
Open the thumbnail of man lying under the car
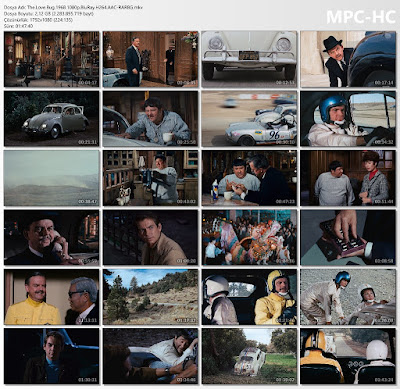pos(150,356)
